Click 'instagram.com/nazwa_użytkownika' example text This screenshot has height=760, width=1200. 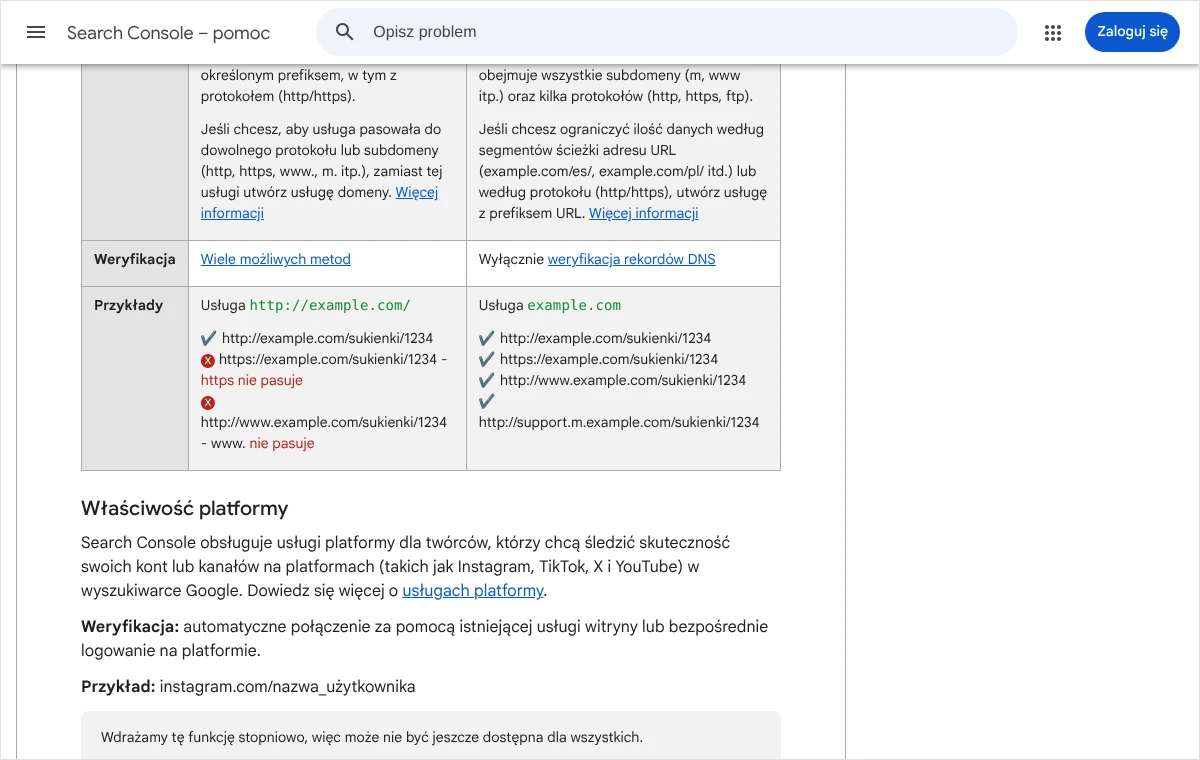[x=287, y=687]
